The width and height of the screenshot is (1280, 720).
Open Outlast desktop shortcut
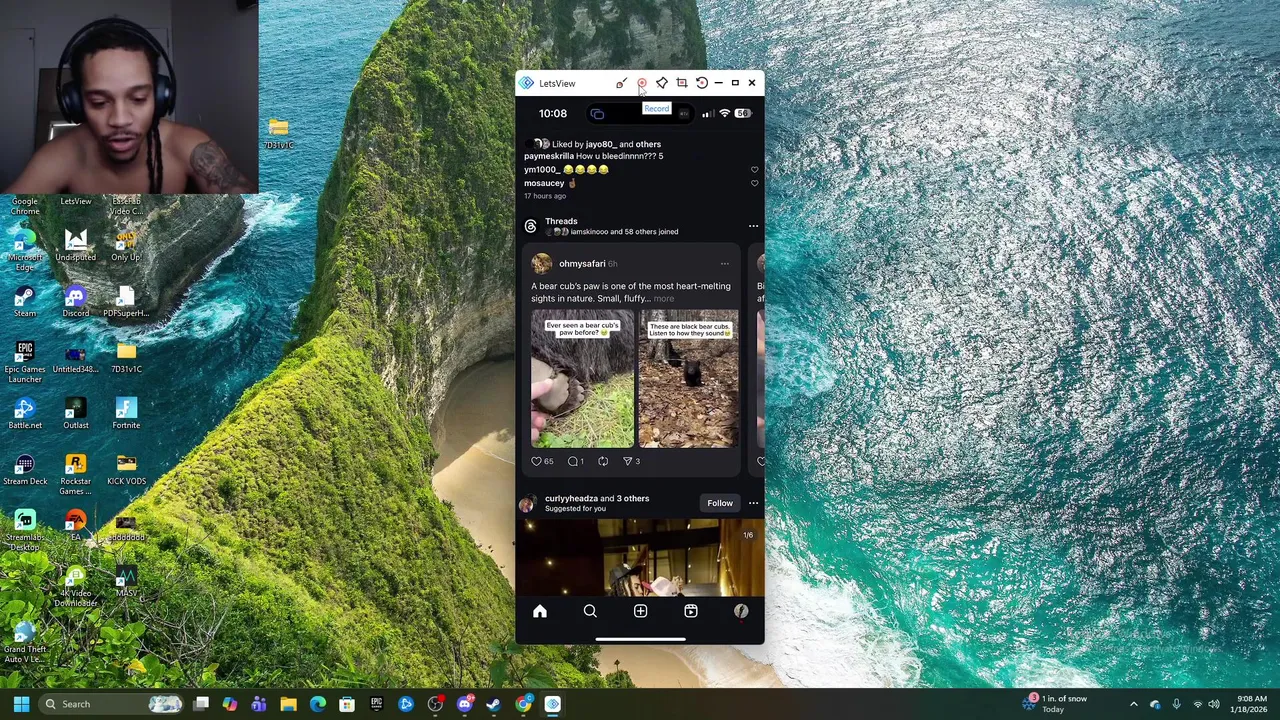tap(75, 413)
